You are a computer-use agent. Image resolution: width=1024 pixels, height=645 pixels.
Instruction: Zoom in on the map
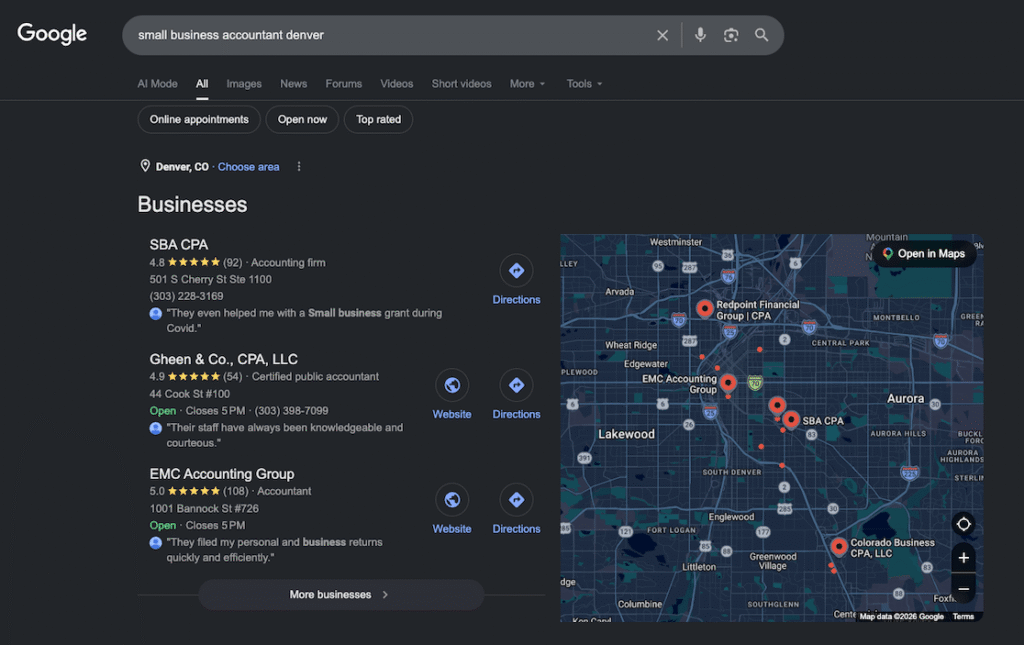(x=963, y=558)
